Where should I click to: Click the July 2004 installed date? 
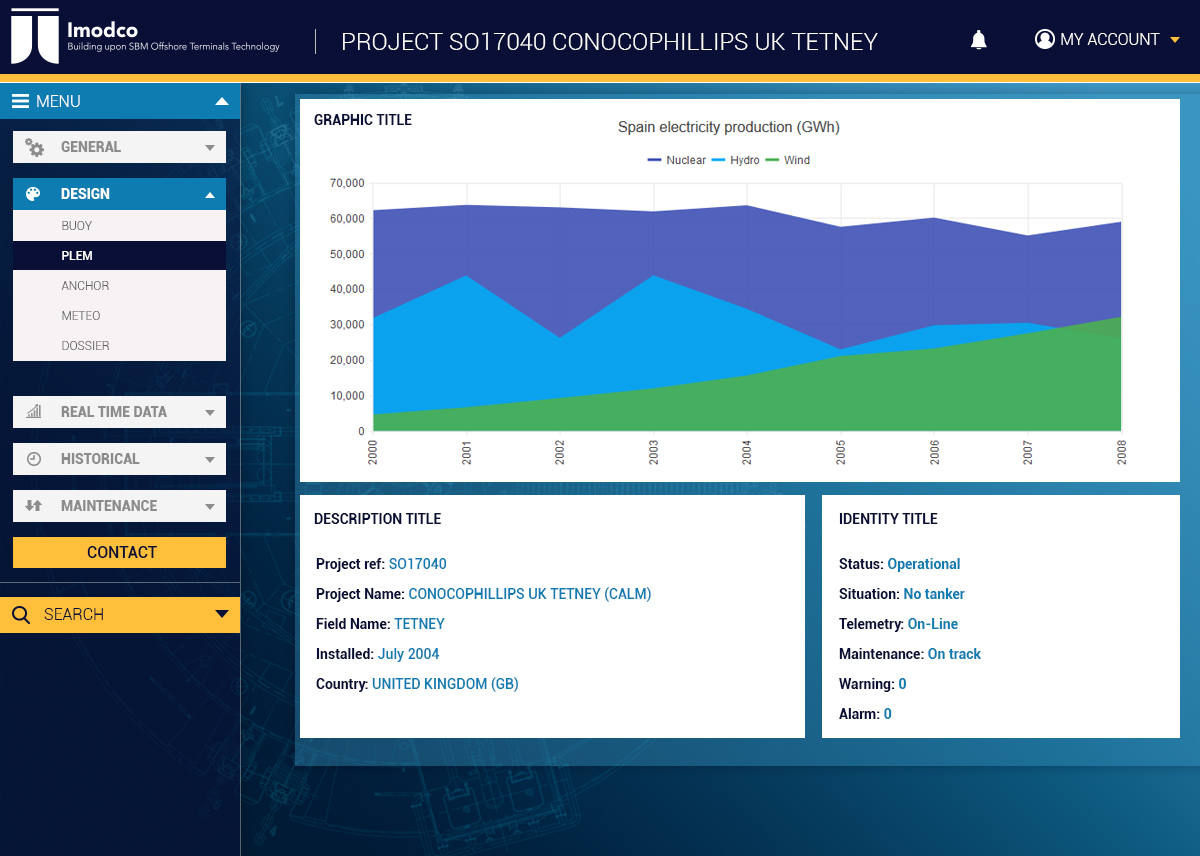409,654
